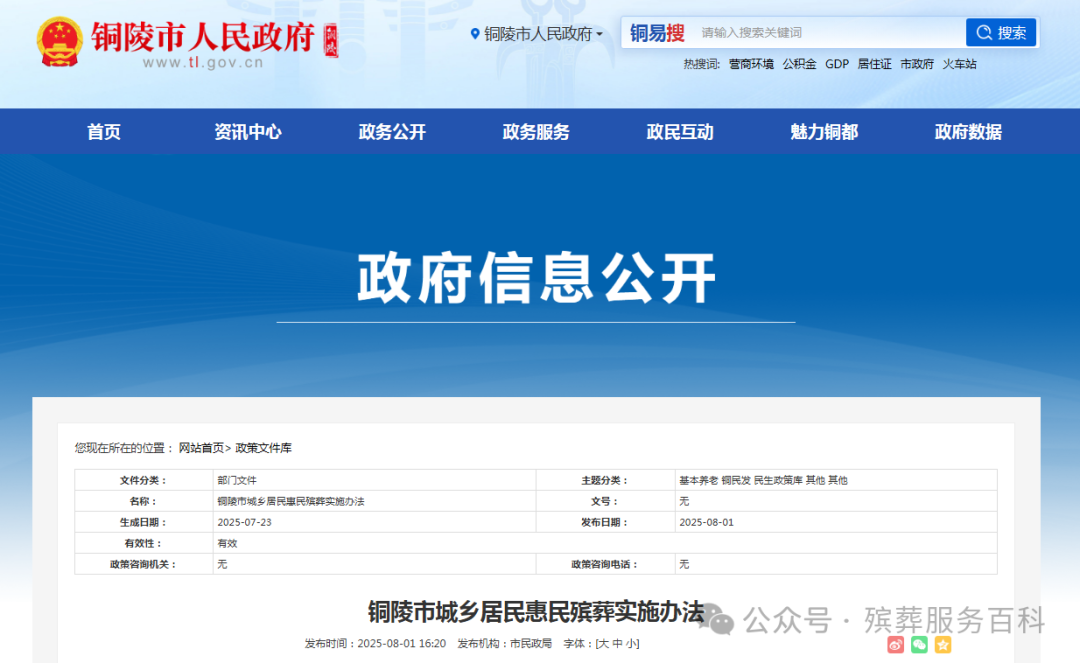
Task: Click the www.tl.gov.cn URL text
Action: click(203, 63)
